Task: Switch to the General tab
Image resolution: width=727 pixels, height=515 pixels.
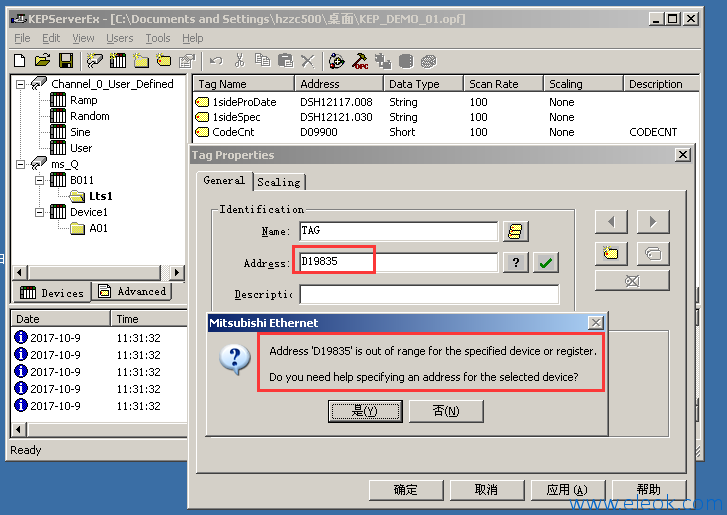Action: click(224, 180)
